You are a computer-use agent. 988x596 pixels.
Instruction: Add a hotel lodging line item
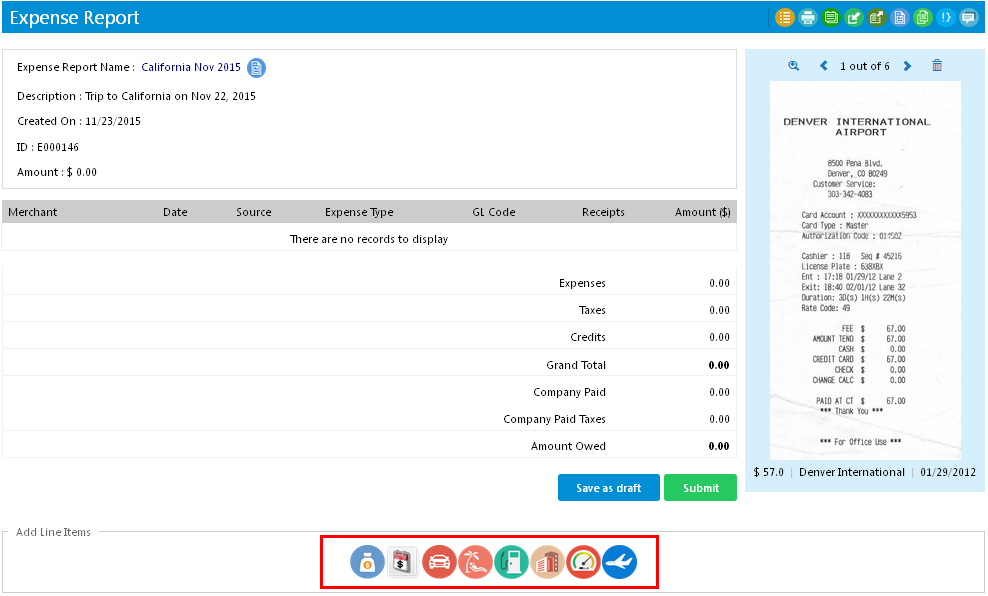[547, 561]
